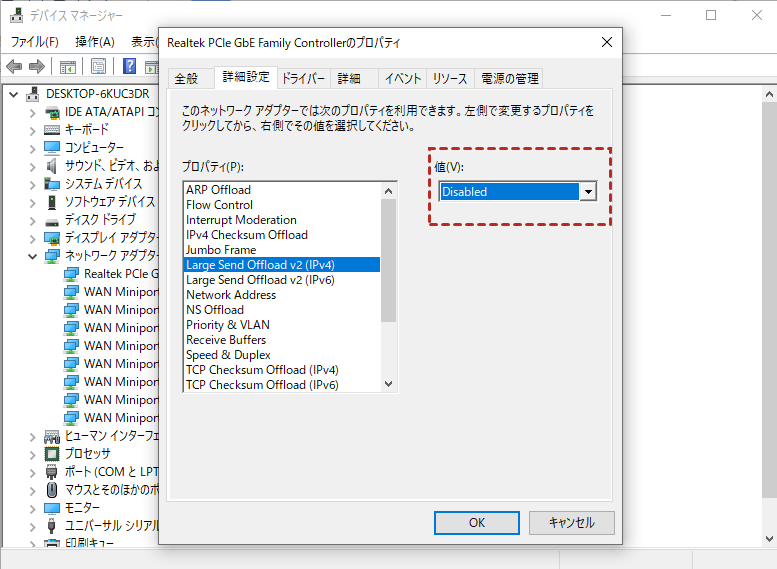
Task: Select NS Offload property
Action: pos(281,310)
